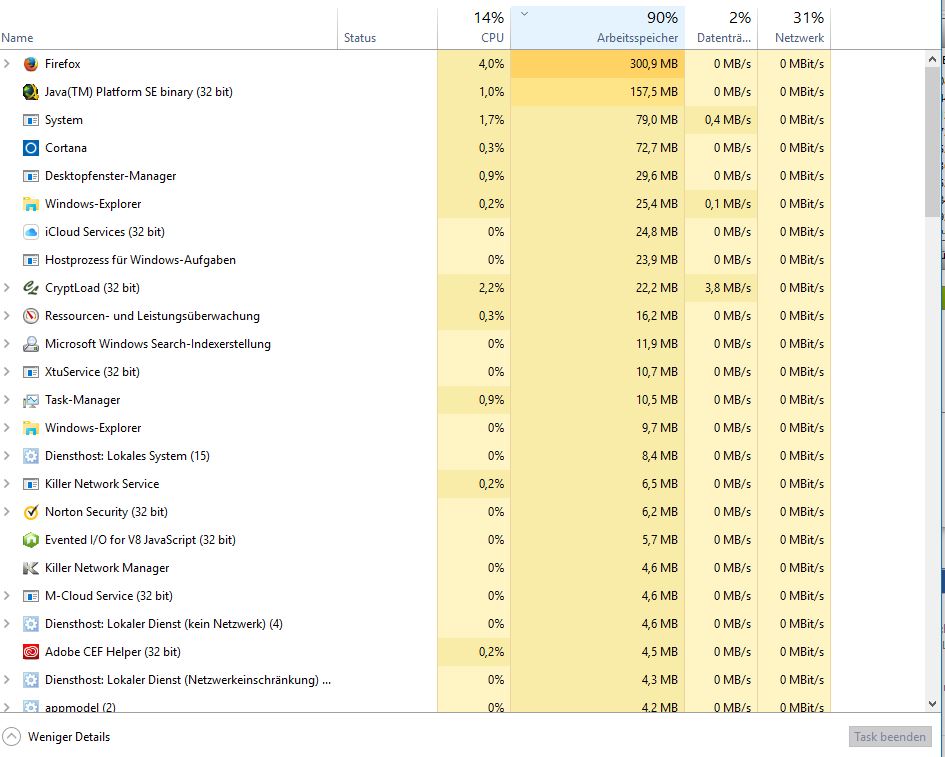Image resolution: width=945 pixels, height=757 pixels.
Task: Click the Killer Network Service icon
Action: [x=31, y=484]
